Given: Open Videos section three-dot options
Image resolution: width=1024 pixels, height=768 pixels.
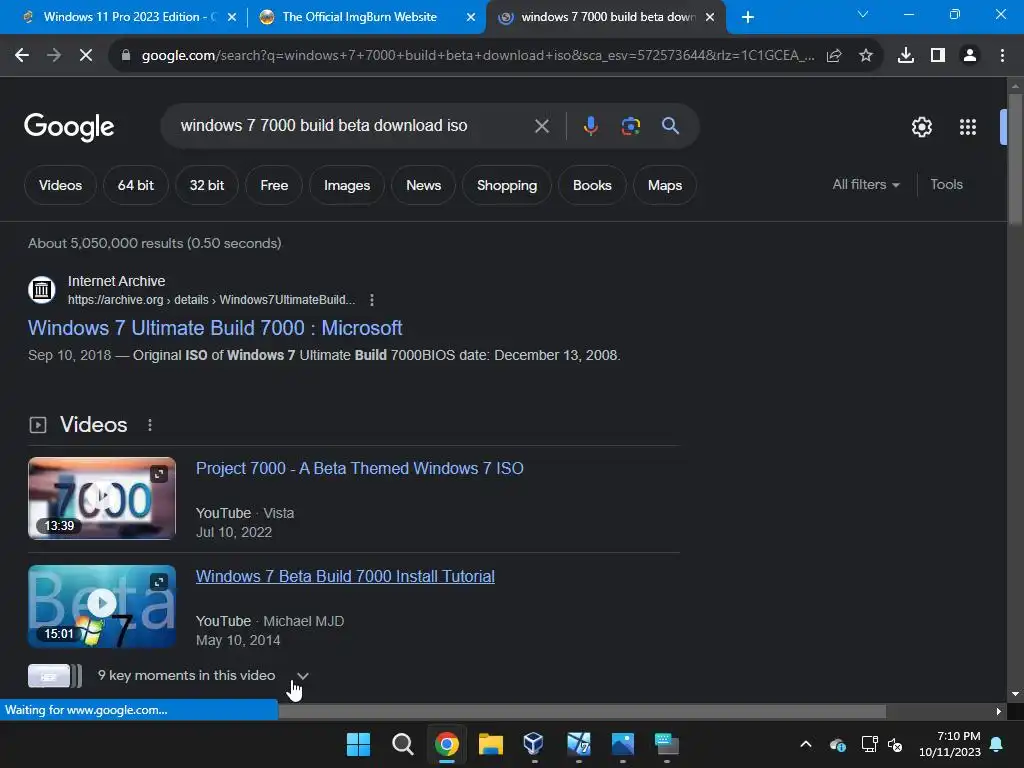Looking at the screenshot, I should click(x=150, y=425).
